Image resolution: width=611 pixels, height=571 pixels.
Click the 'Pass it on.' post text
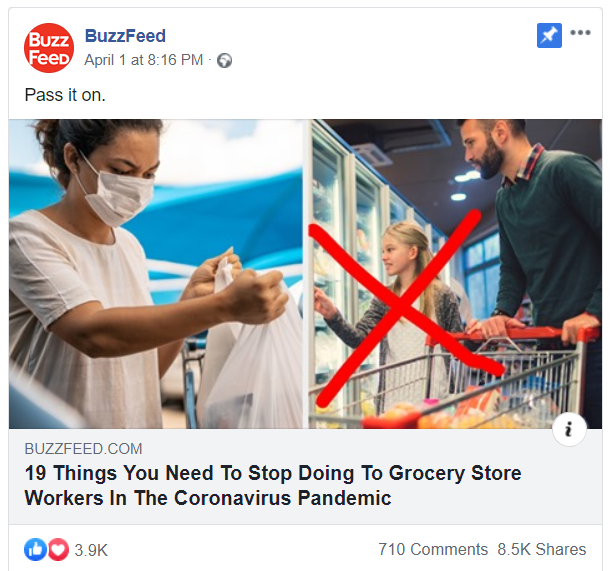65,95
